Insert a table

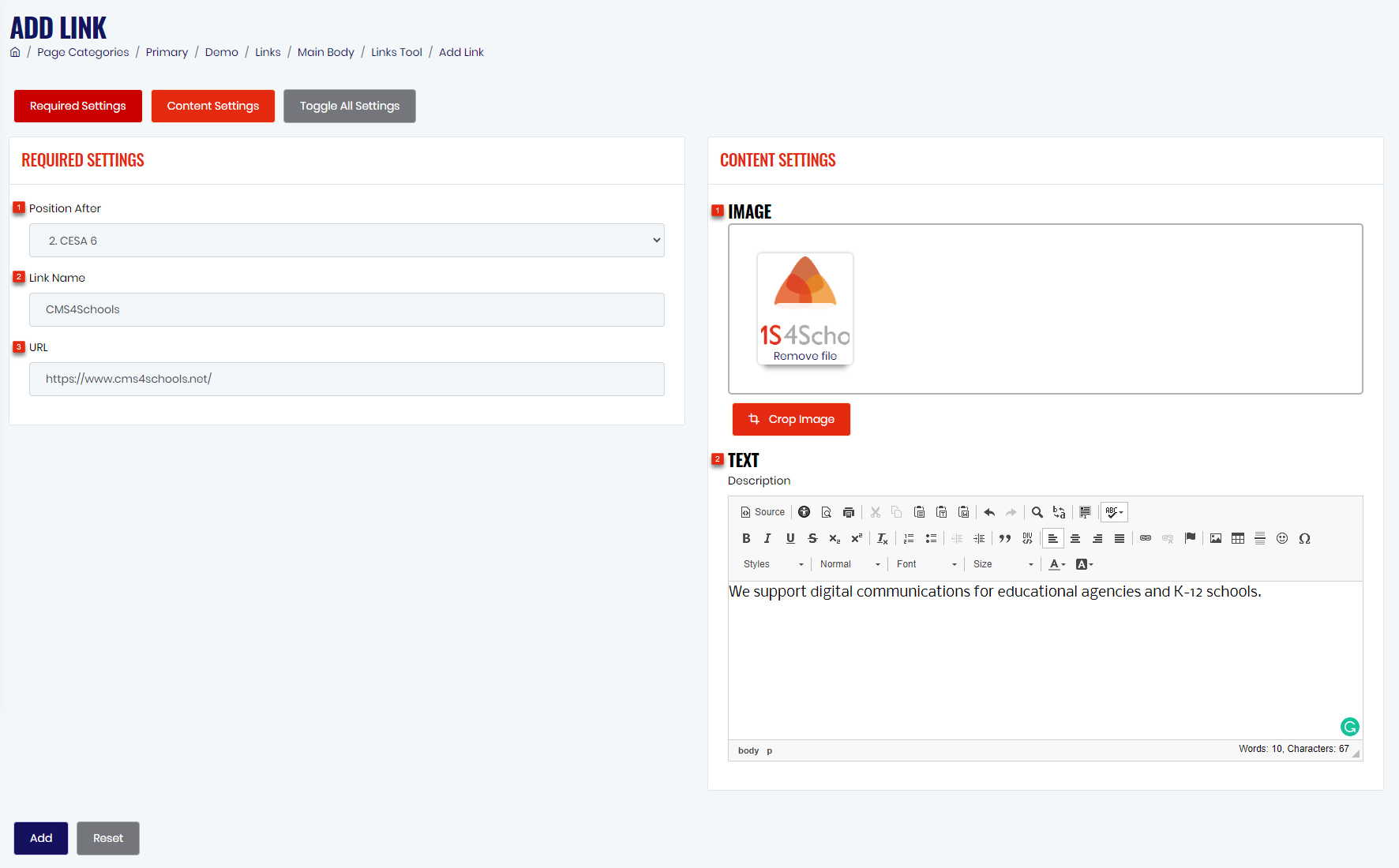tap(1238, 538)
